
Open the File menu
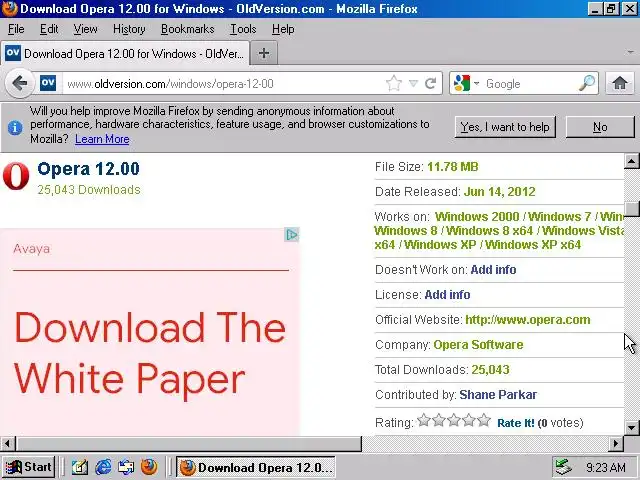16,29
